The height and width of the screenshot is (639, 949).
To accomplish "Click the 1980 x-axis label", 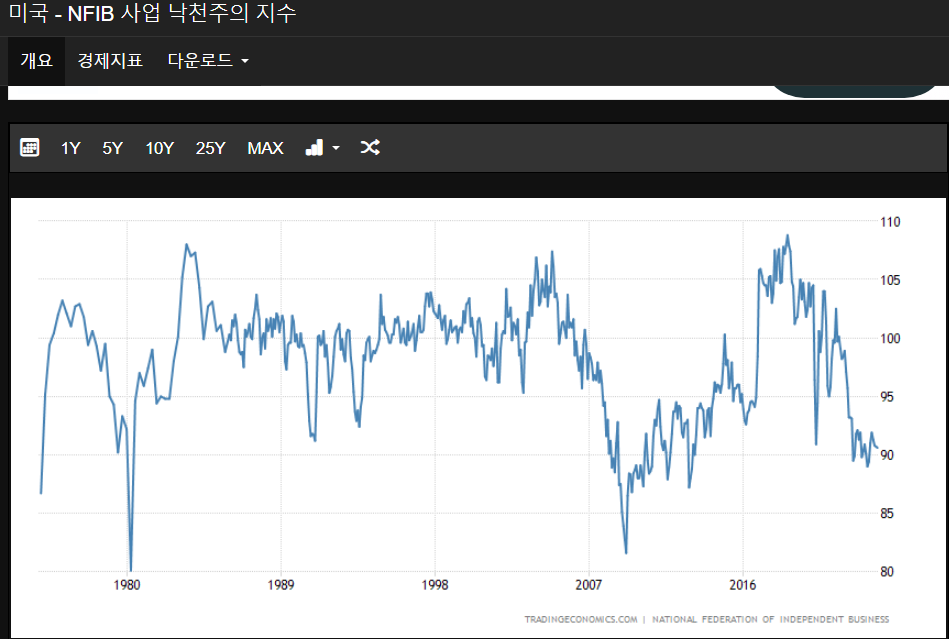I will pos(126,585).
